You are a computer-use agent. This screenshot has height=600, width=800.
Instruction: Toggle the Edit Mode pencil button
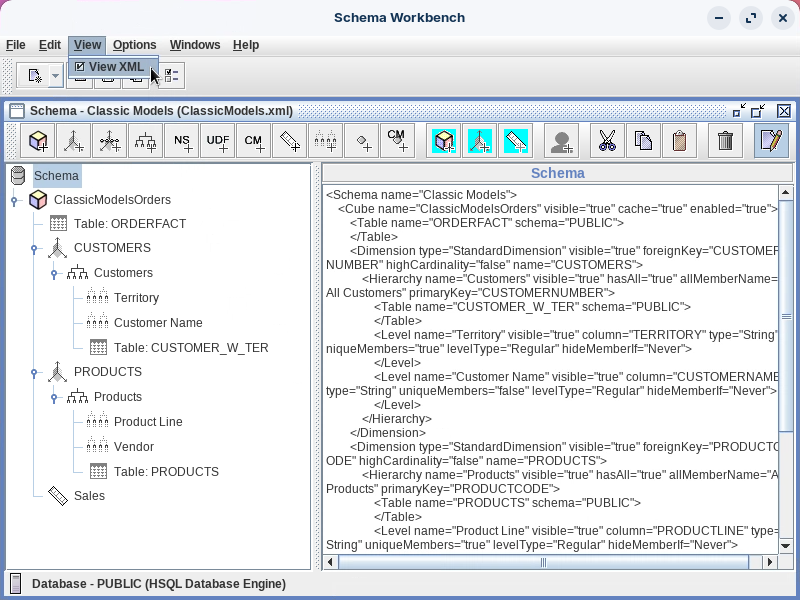tap(770, 141)
